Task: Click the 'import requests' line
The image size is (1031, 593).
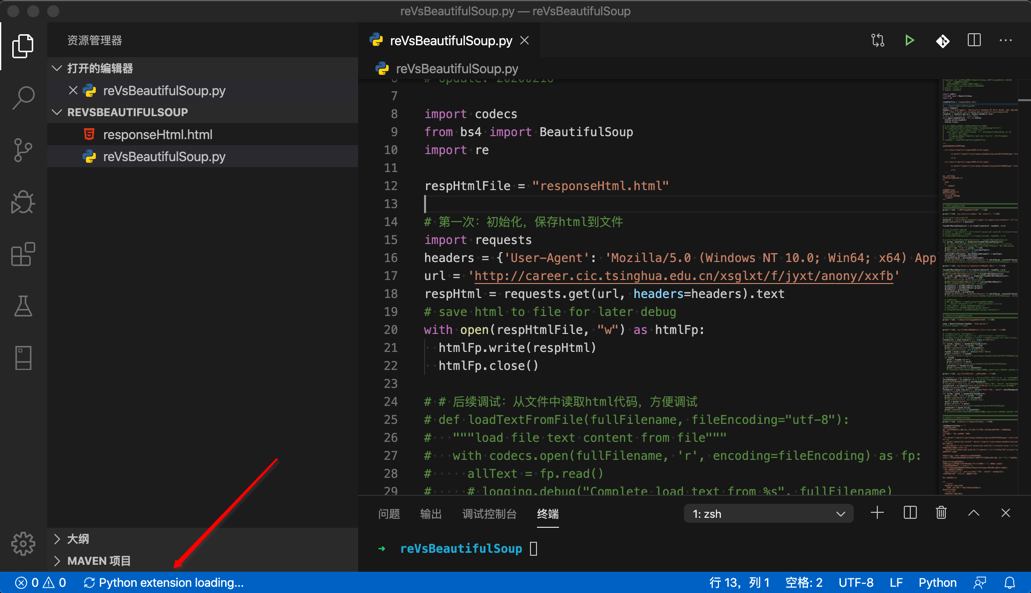Action: (478, 240)
